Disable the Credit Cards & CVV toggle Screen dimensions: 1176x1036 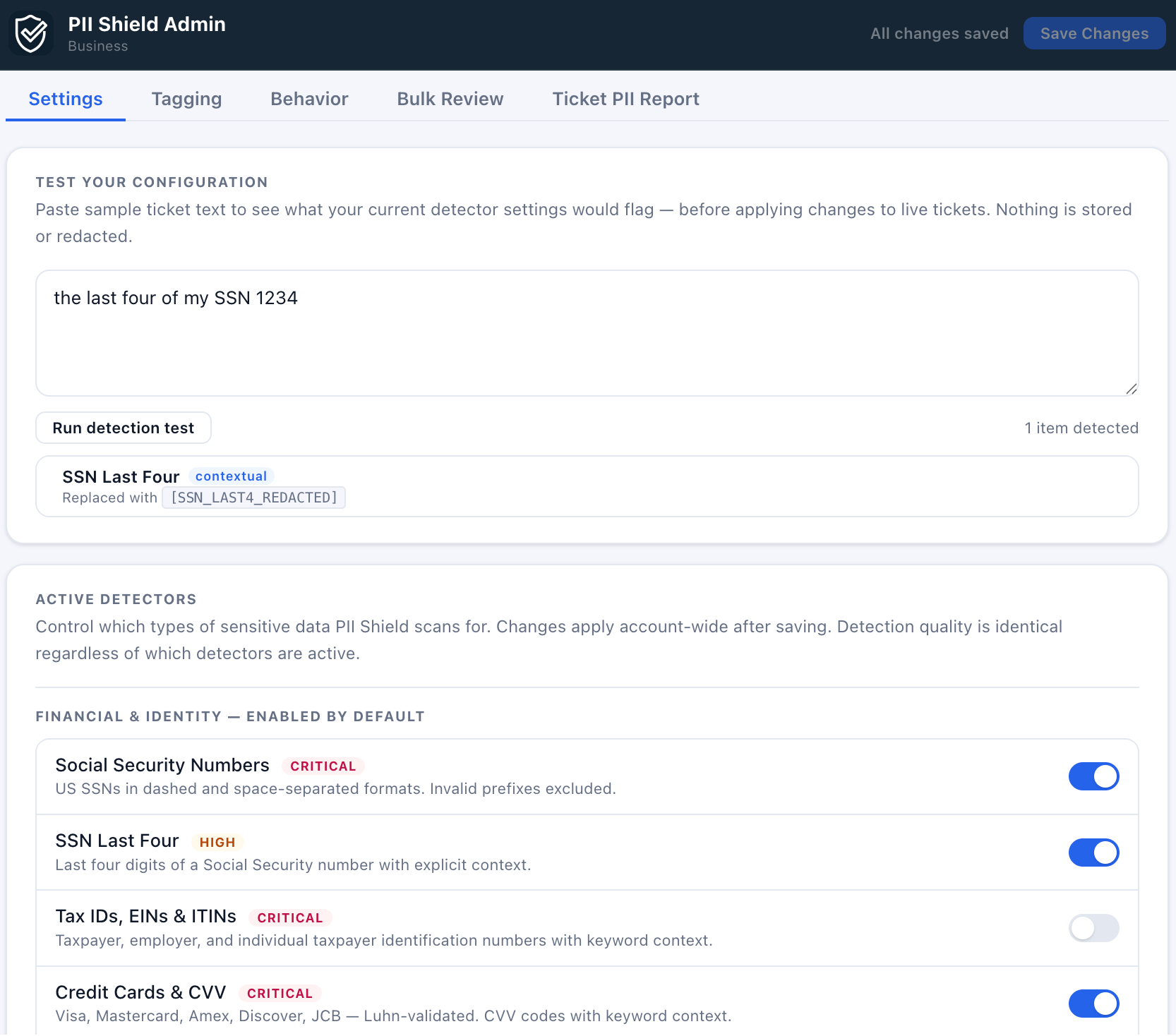(1093, 1004)
